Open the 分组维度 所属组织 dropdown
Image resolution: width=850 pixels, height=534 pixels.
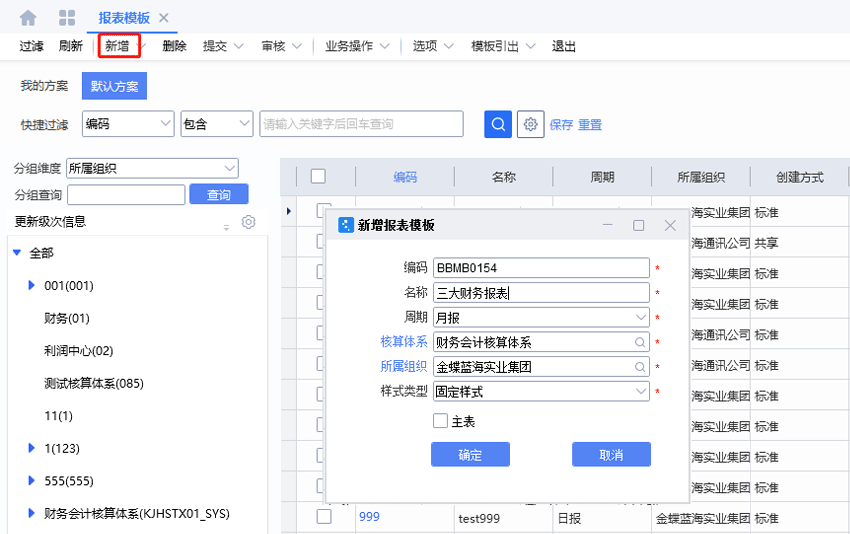point(152,168)
